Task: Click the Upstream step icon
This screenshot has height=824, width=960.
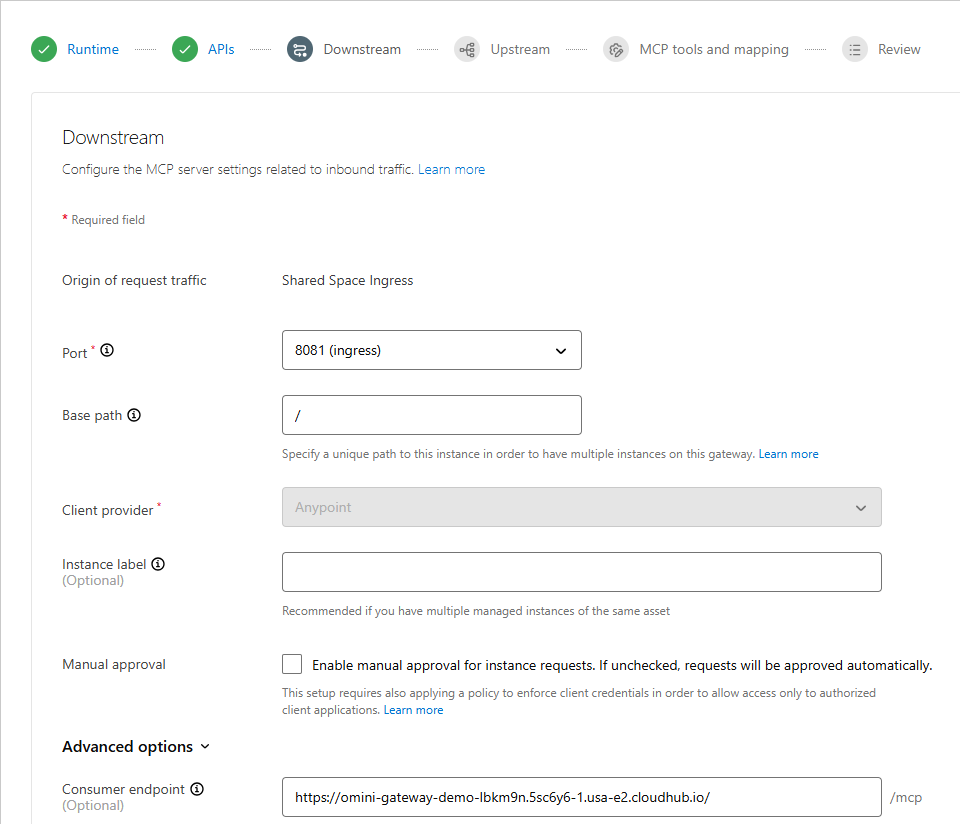Action: tap(467, 49)
